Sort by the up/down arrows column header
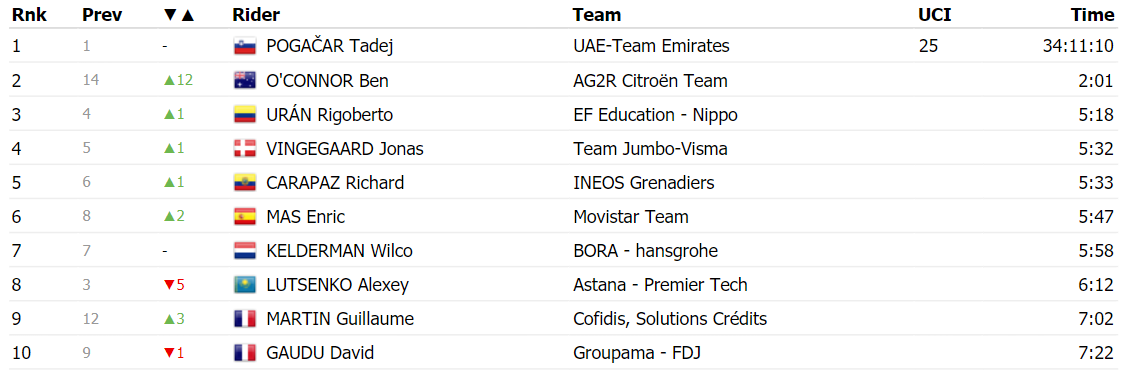 [x=179, y=15]
